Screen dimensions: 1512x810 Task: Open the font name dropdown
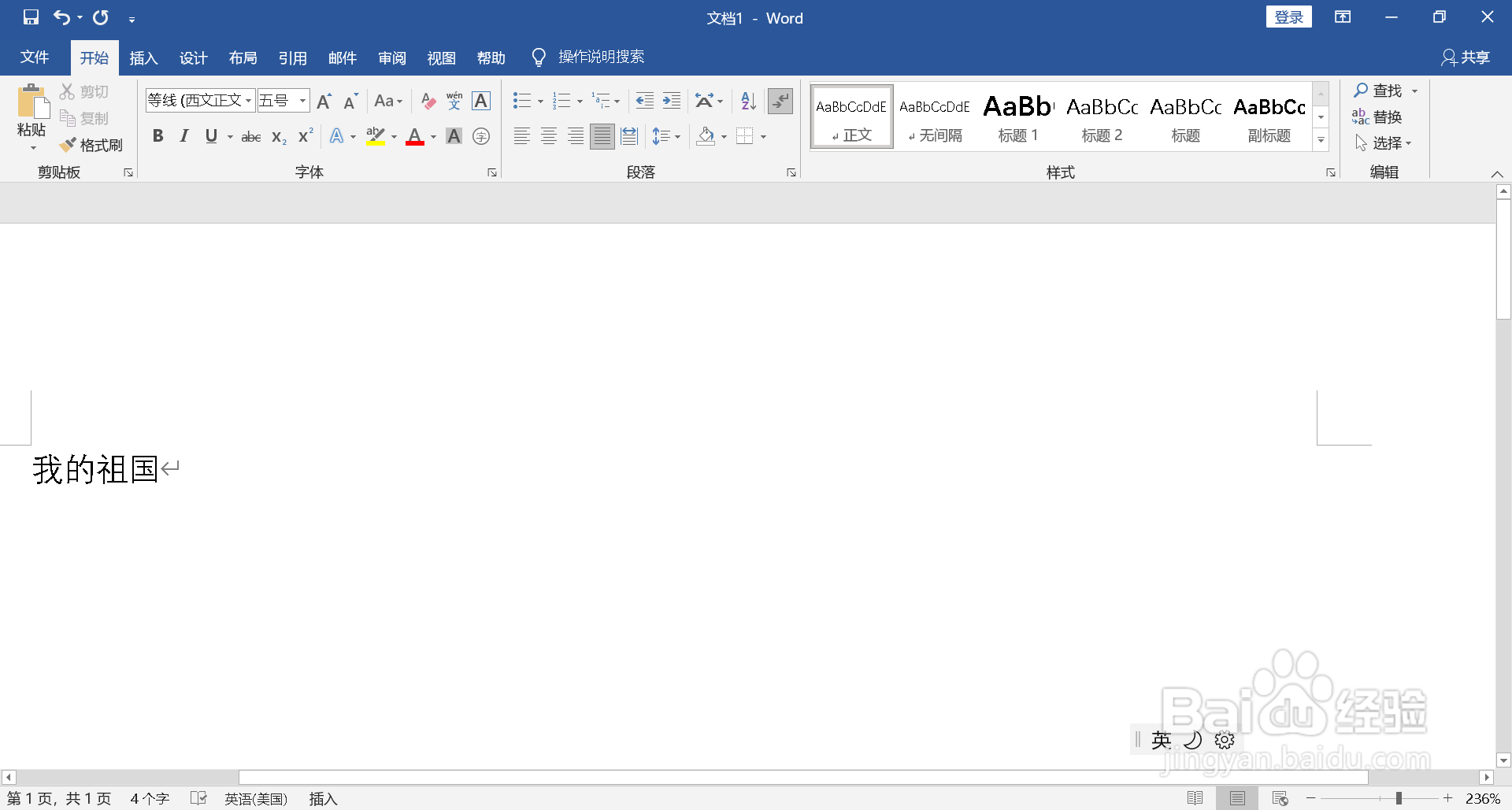[249, 101]
